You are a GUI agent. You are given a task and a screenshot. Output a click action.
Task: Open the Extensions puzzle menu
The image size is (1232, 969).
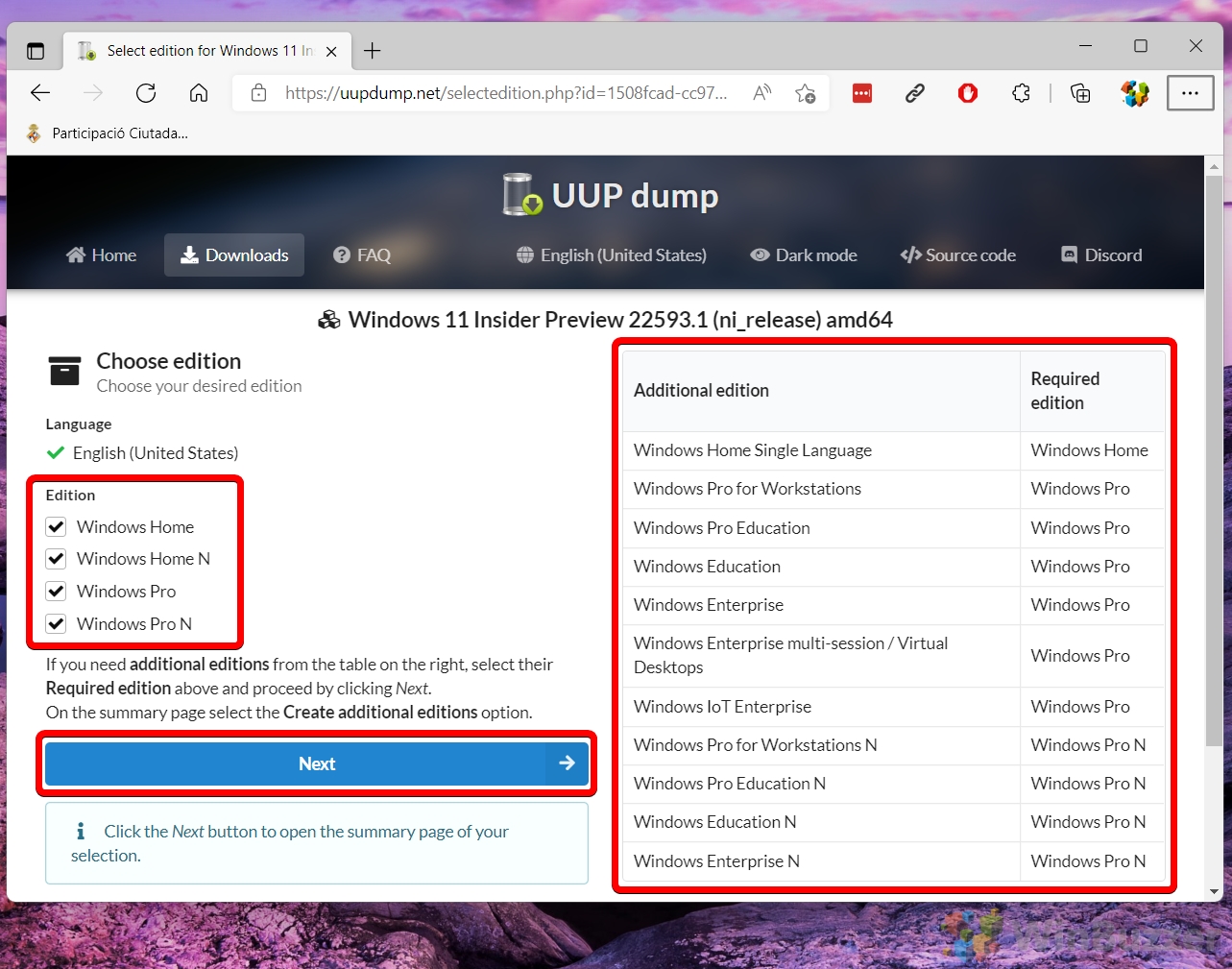coord(1021,93)
